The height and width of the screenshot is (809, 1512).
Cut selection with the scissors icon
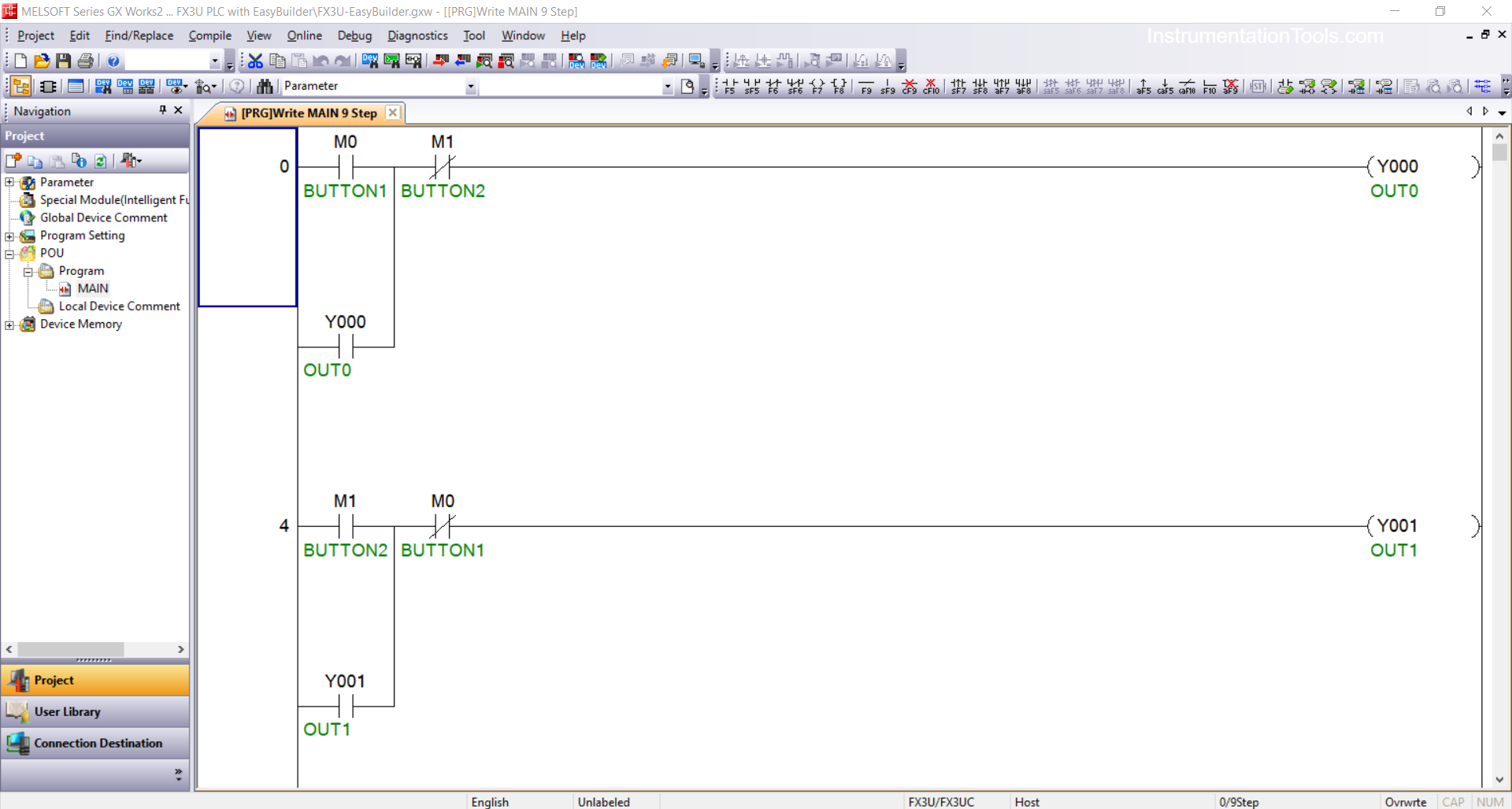coord(255,61)
